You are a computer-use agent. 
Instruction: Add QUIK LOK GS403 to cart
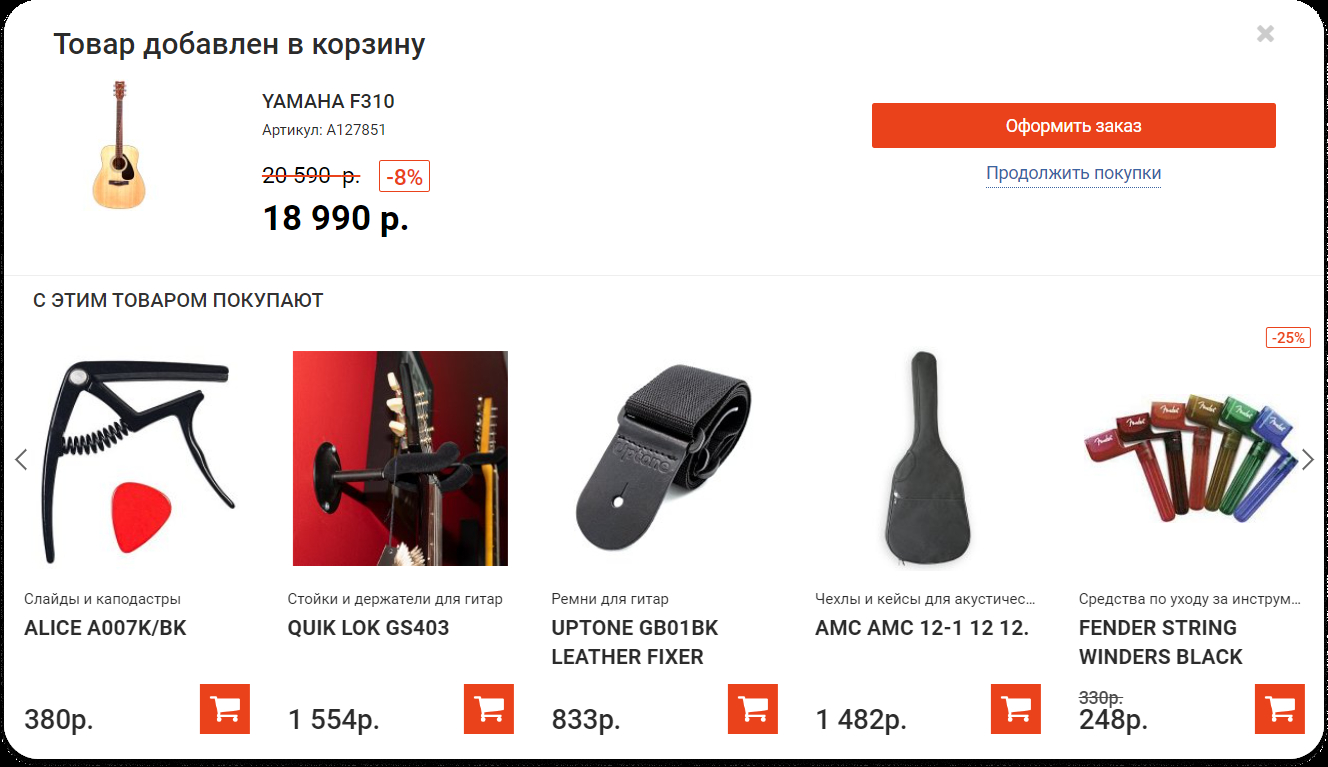click(489, 709)
